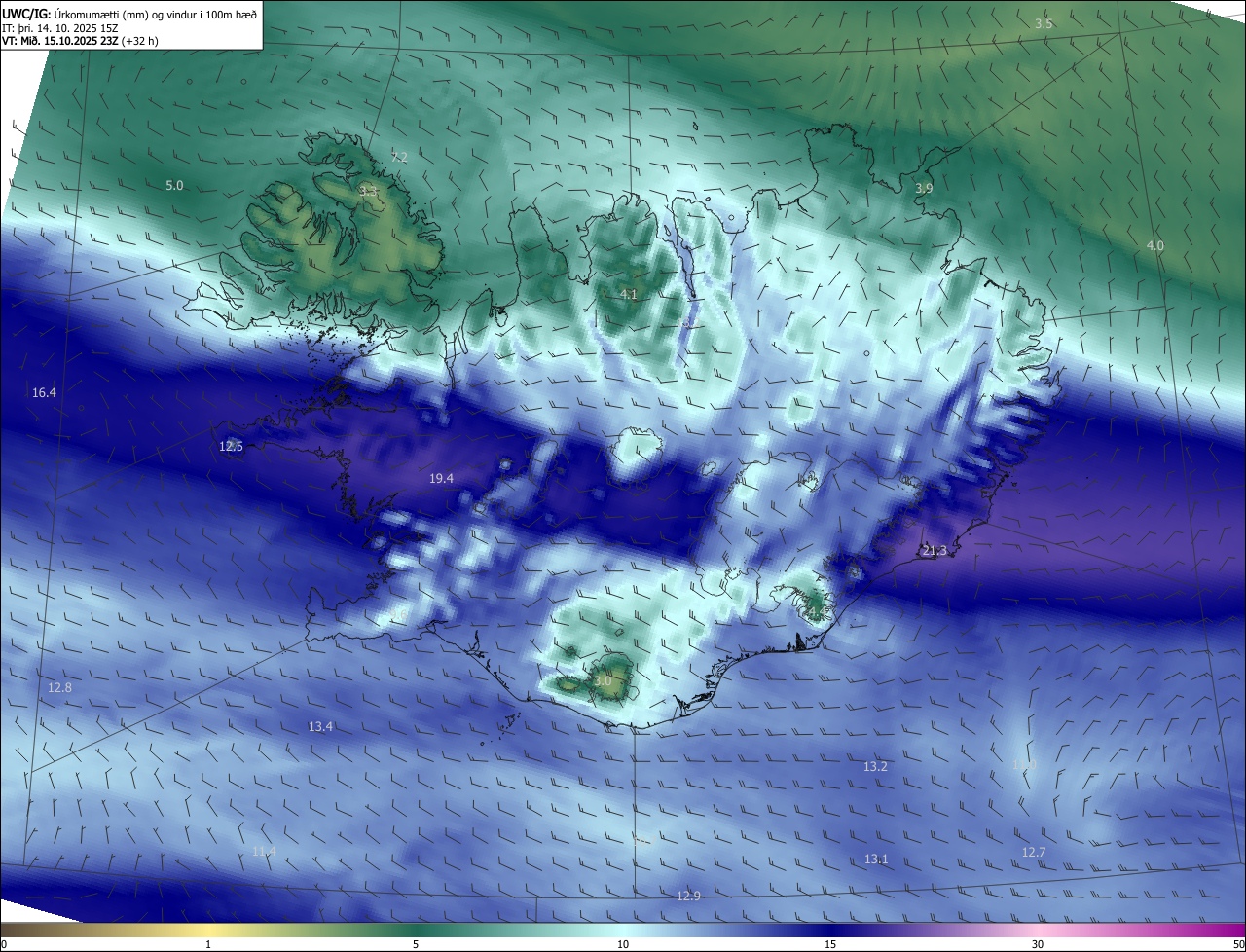Click the 19.4 precipitation value
Viewport: 1246px width, 952px height.
click(x=441, y=478)
